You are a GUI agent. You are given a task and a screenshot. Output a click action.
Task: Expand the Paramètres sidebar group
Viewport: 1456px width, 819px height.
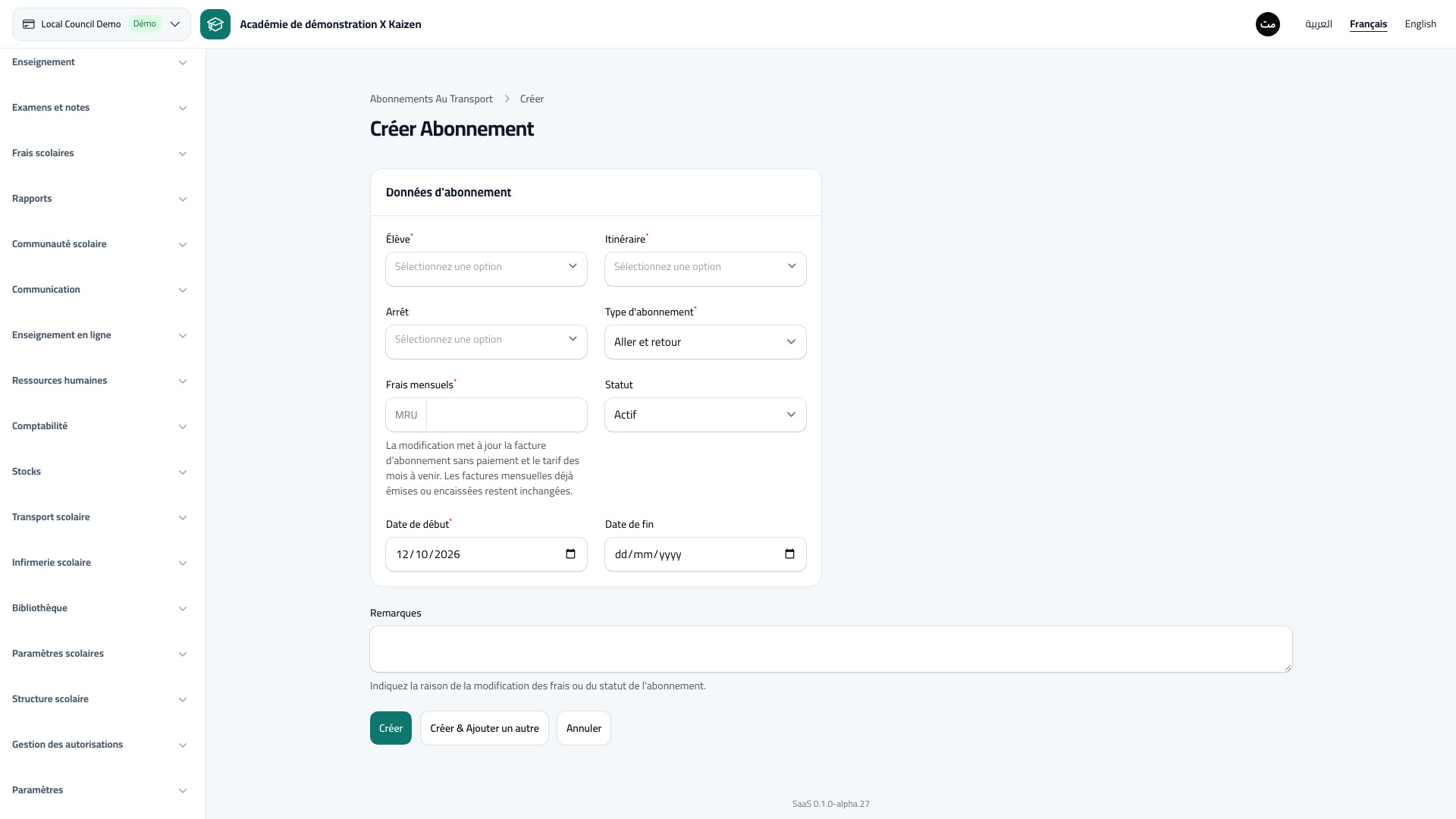coord(99,790)
